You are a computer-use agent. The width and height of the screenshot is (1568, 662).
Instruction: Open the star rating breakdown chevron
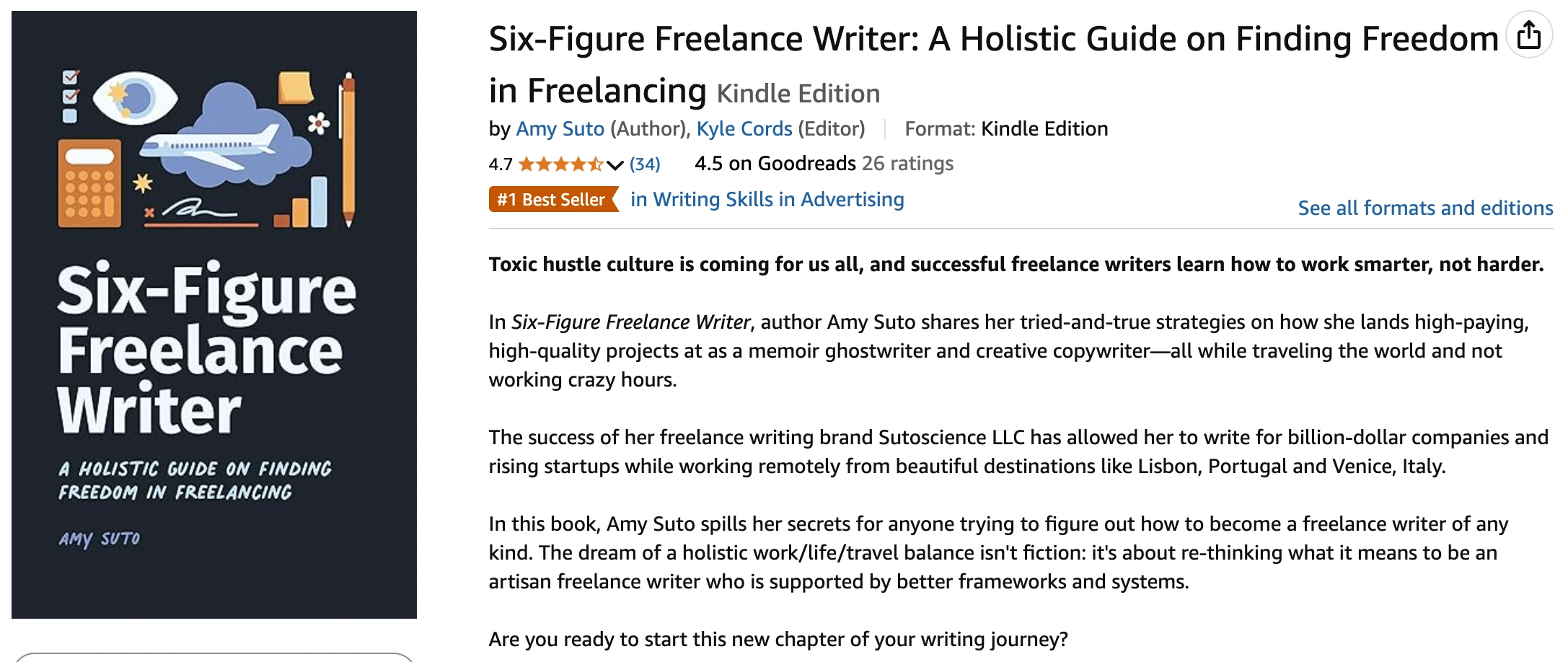[x=615, y=165]
